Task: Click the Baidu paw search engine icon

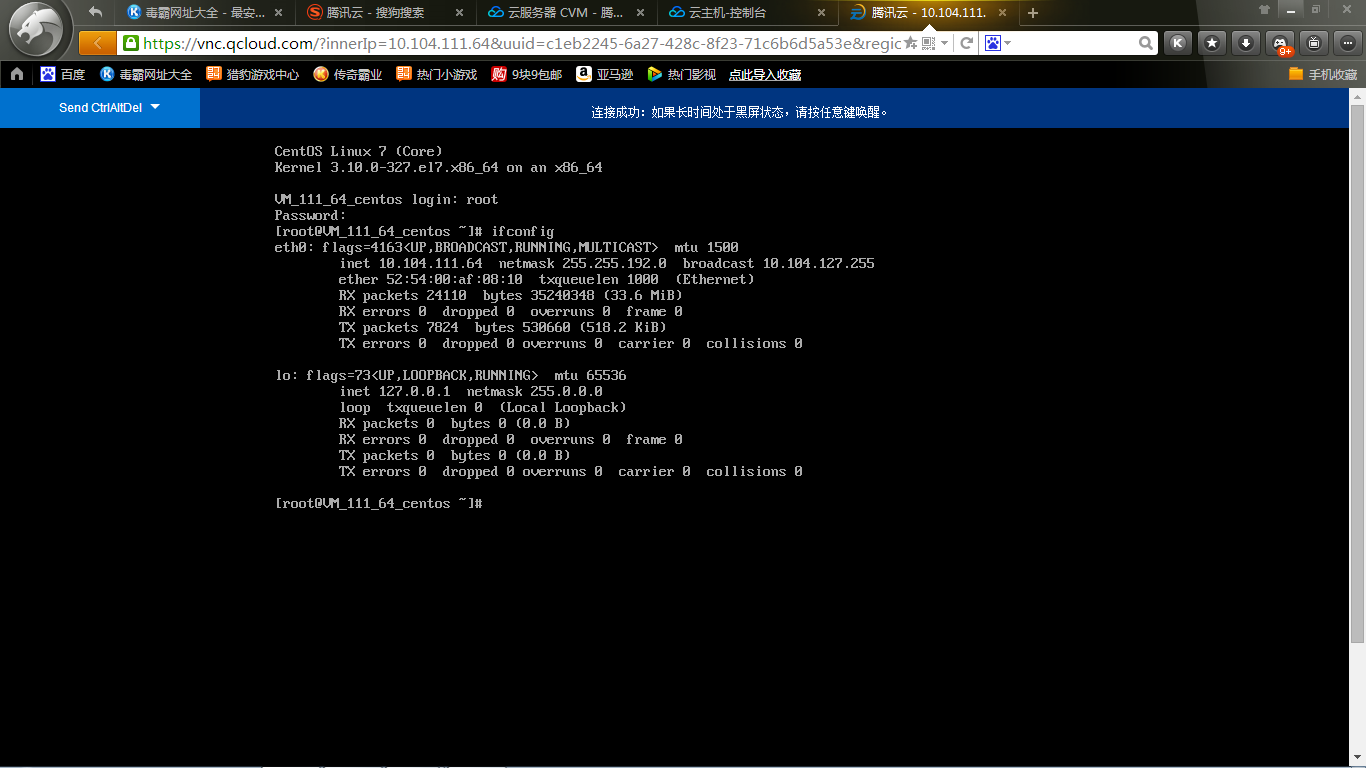Action: [x=993, y=43]
